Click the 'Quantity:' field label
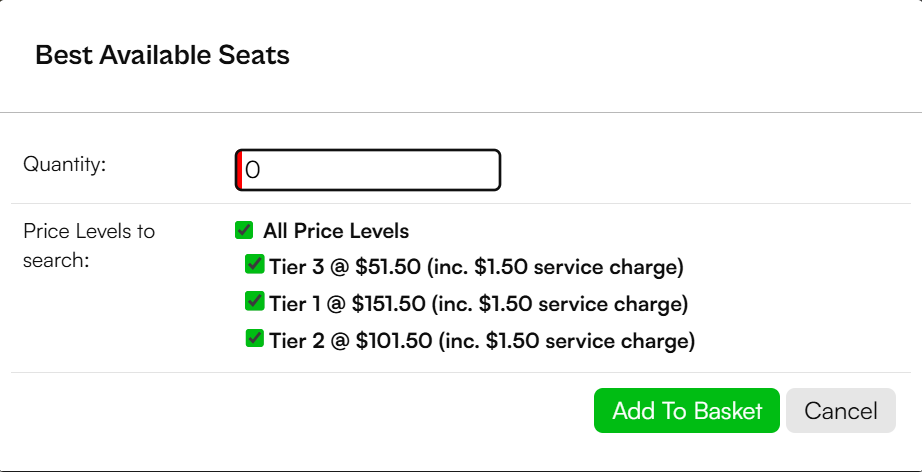 pyautogui.click(x=65, y=165)
